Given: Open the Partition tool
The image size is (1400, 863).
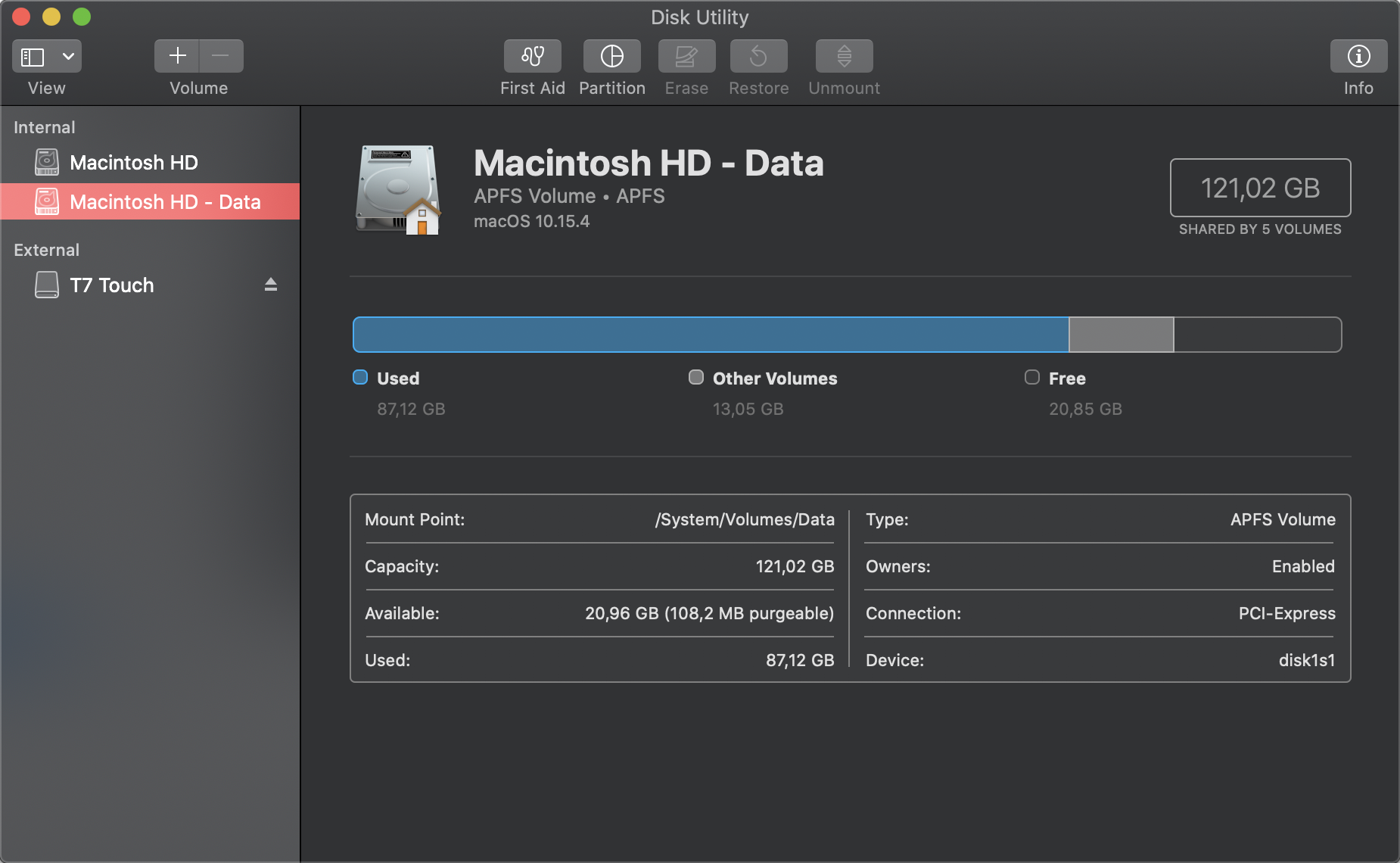Looking at the screenshot, I should click(611, 56).
